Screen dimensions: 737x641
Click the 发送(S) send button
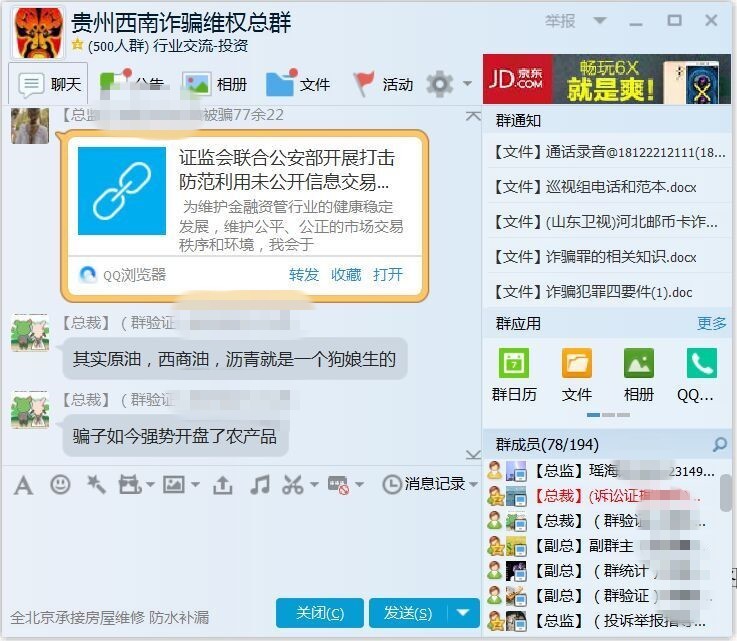click(408, 613)
